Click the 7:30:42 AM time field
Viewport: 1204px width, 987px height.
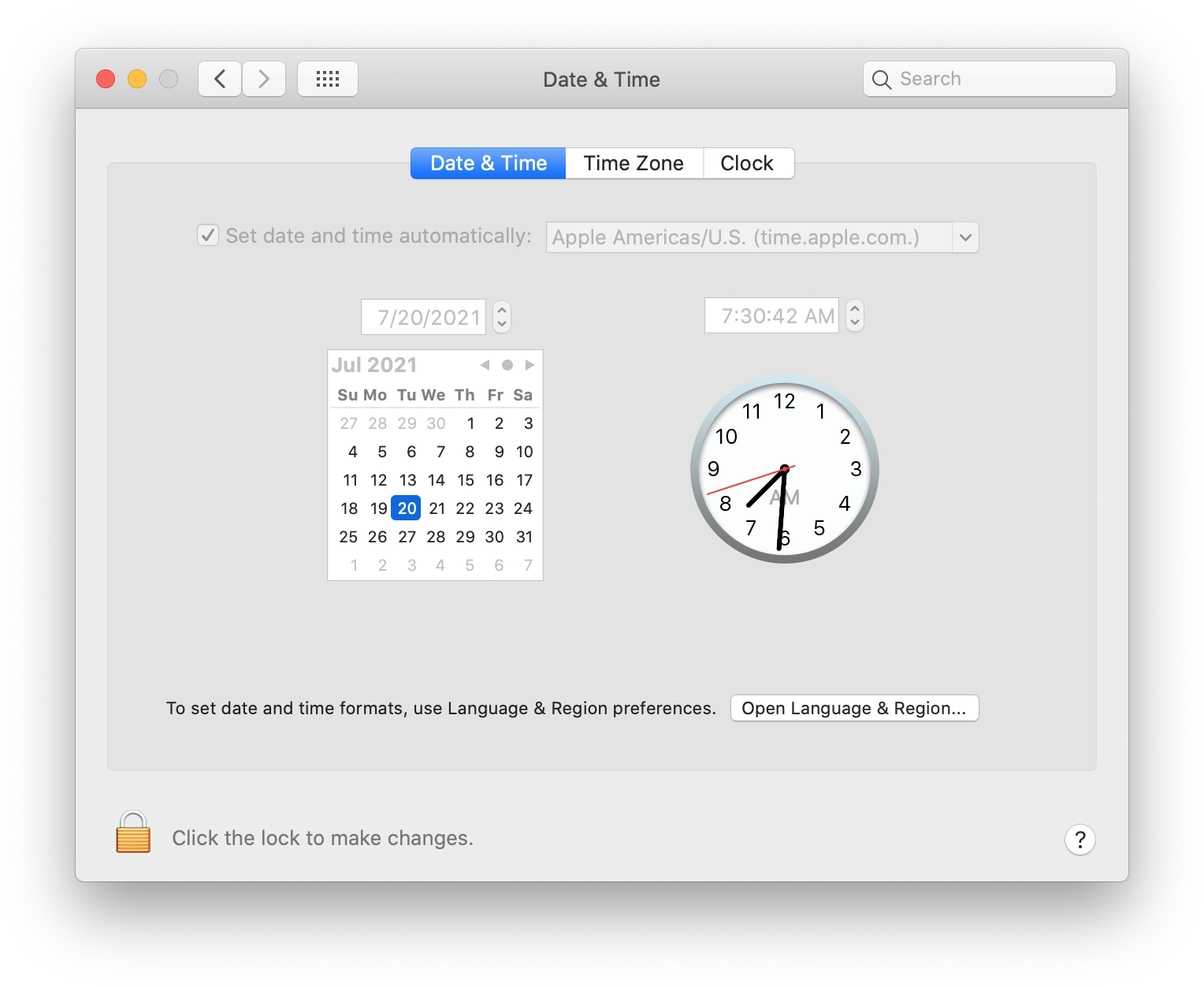[x=772, y=315]
